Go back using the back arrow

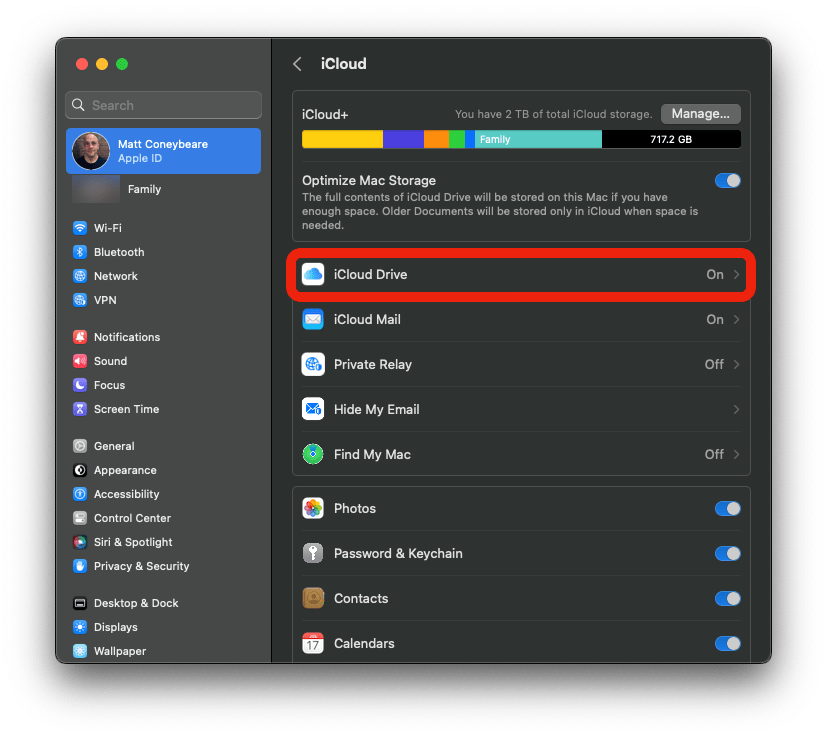297,64
